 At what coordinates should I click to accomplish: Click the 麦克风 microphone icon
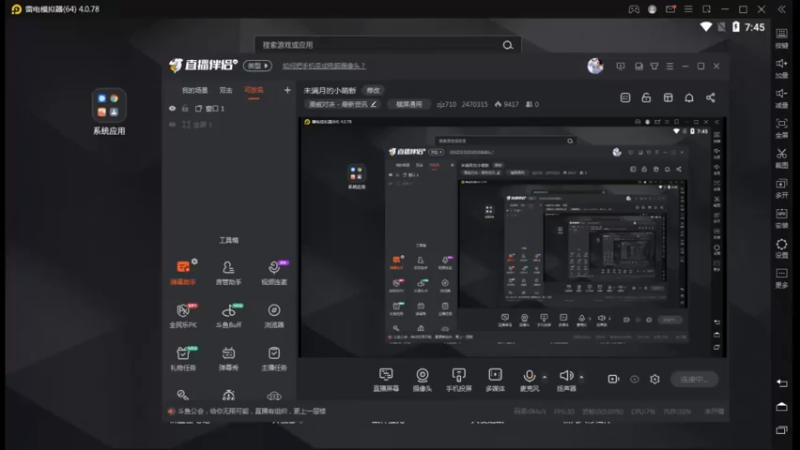pyautogui.click(x=529, y=377)
